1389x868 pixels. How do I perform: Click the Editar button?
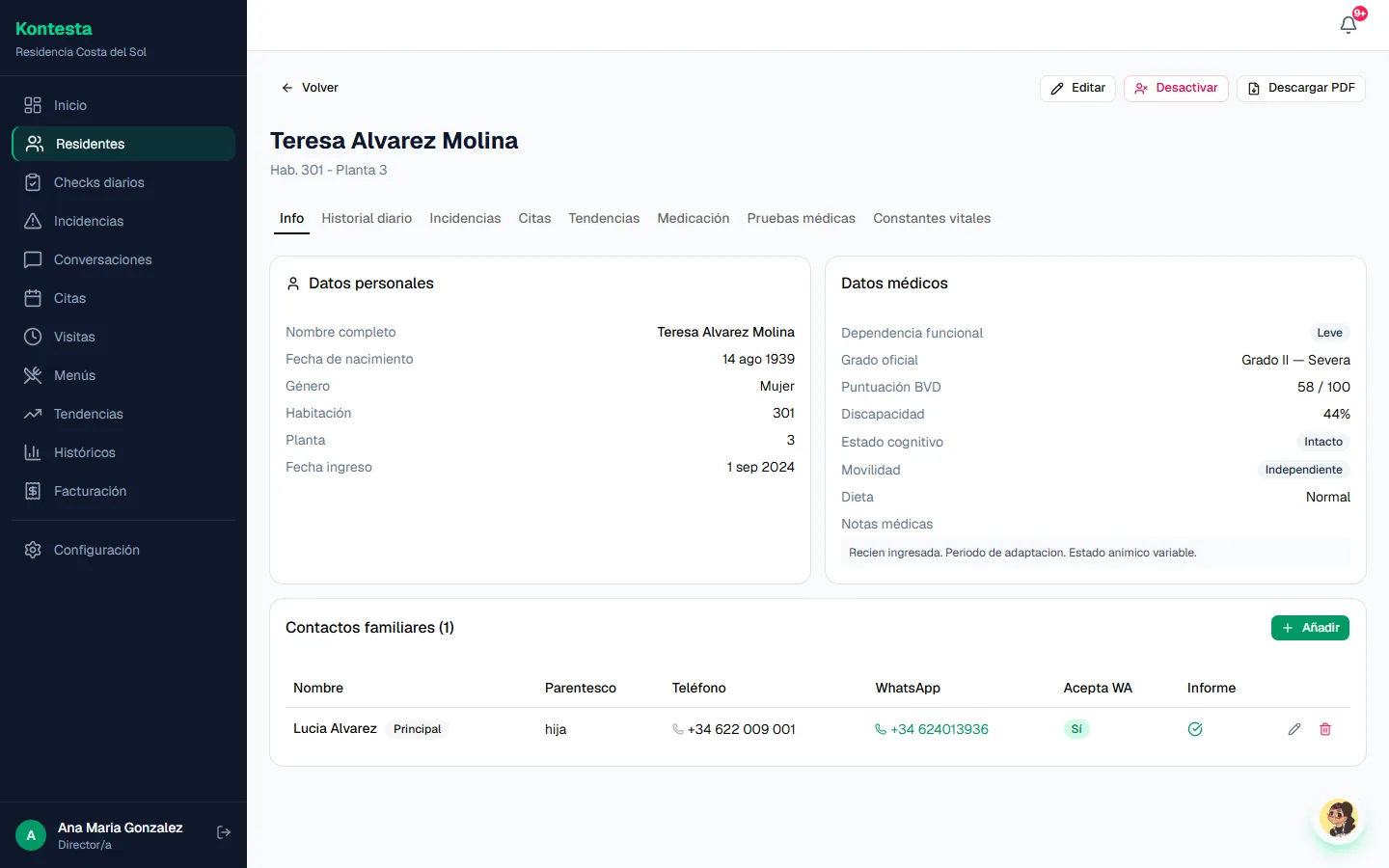(x=1077, y=88)
